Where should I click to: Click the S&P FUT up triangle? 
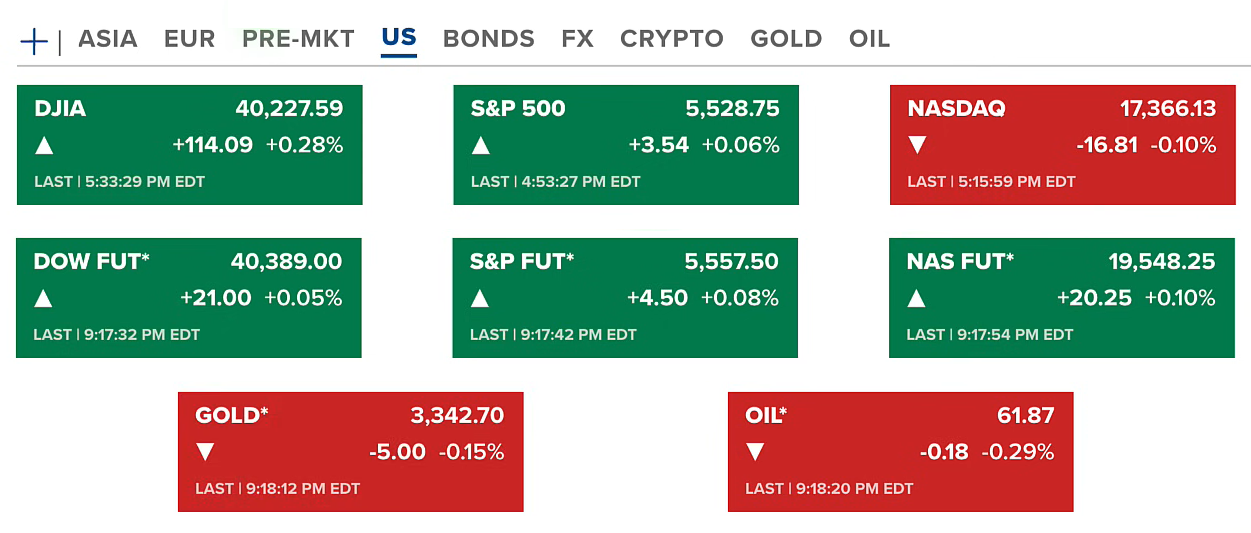tap(480, 299)
